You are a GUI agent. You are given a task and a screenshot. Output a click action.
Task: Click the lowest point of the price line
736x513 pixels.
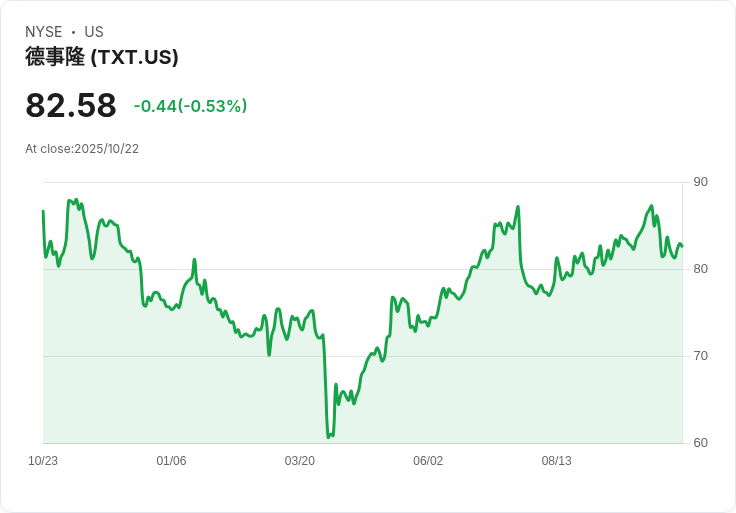click(x=328, y=437)
